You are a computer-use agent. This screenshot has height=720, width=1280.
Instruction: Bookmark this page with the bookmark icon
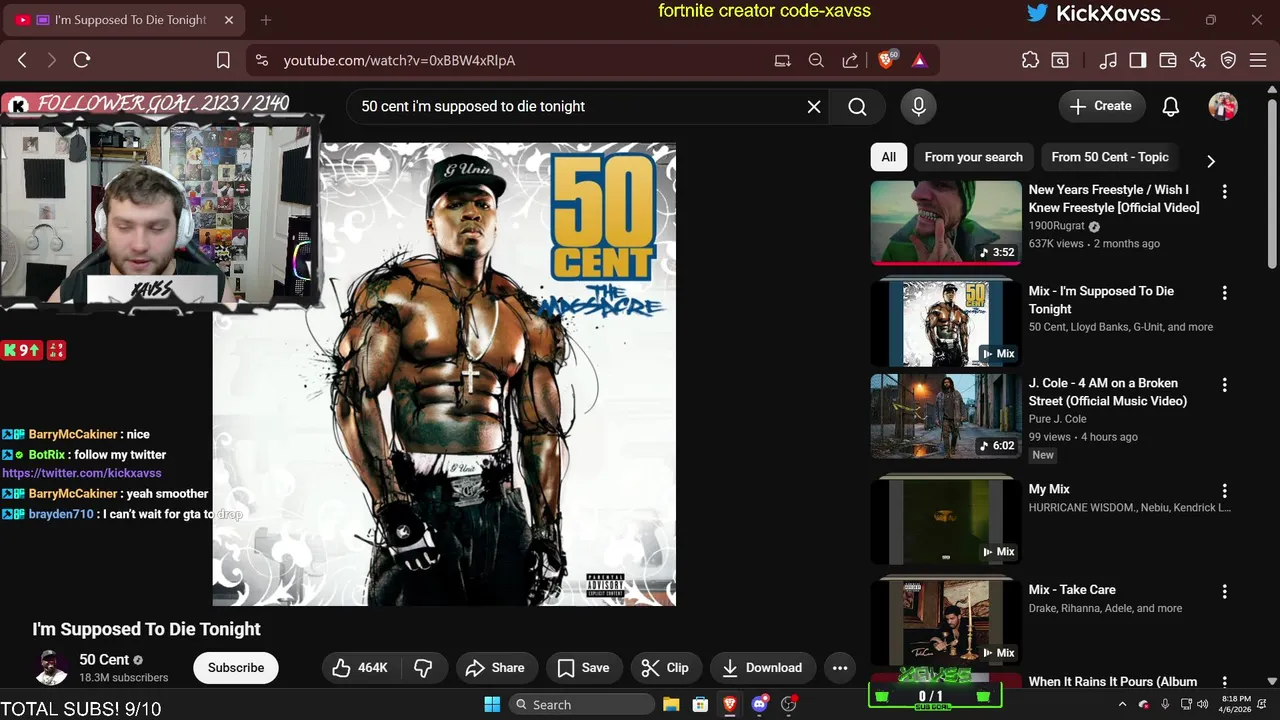(223, 60)
